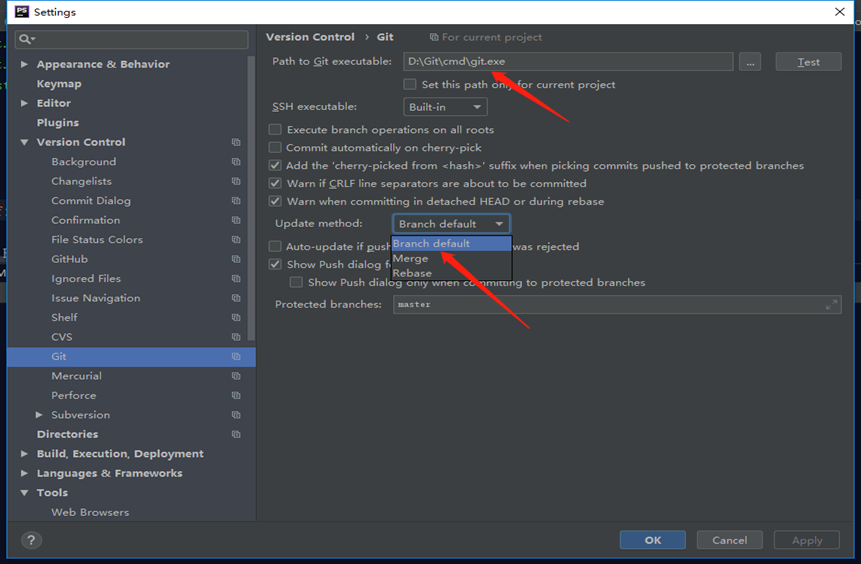Click the project-level icon beside Ignored Files
861x564 pixels.
[x=236, y=278]
